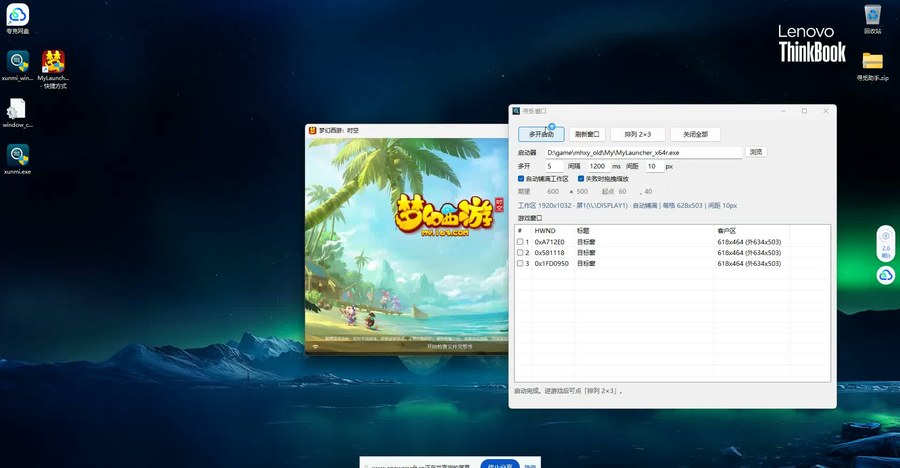Toggle the drag-scale-on-failure checkbox

pyautogui.click(x=581, y=179)
